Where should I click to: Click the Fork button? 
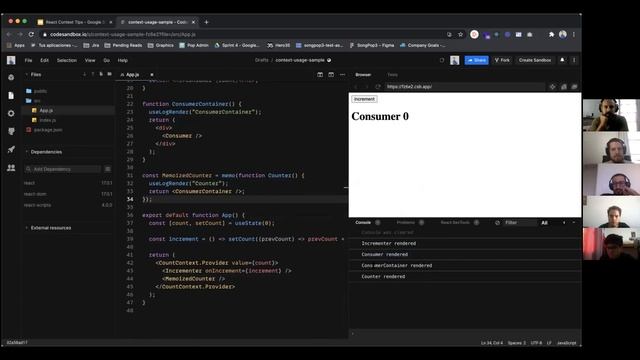[x=502, y=60]
